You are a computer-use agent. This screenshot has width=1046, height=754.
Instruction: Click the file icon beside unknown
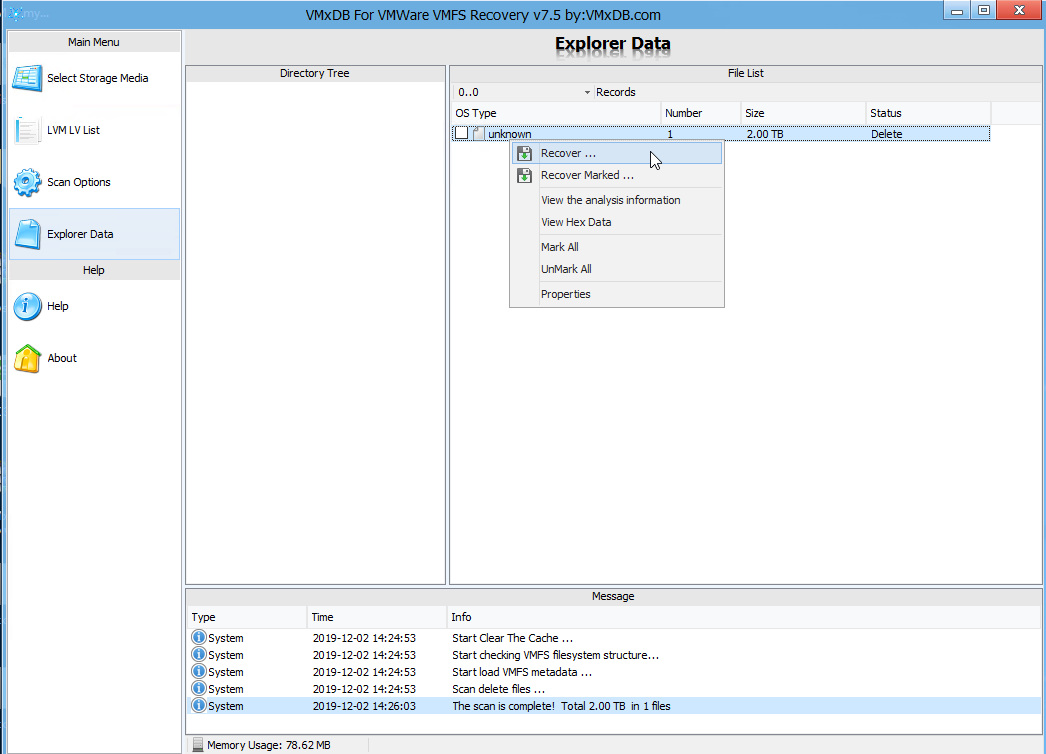pos(478,133)
